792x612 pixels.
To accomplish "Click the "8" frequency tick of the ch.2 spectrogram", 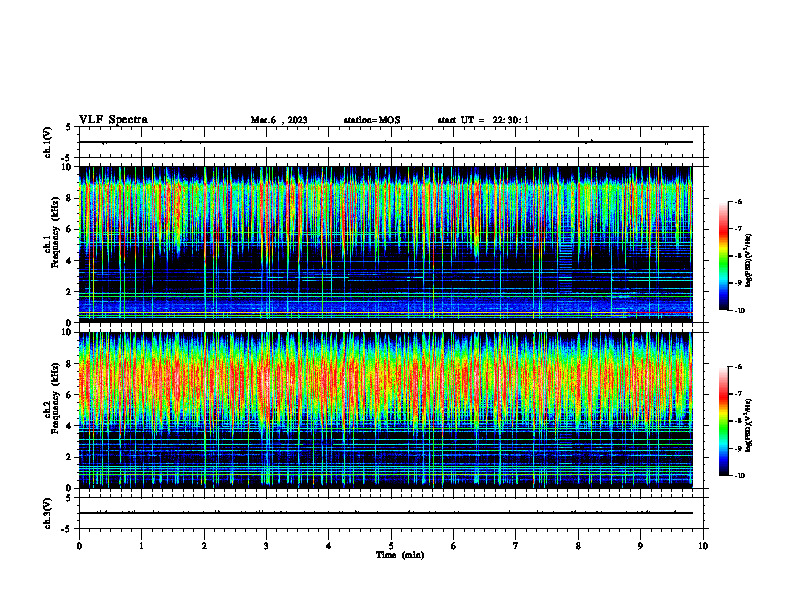I will [x=68, y=364].
